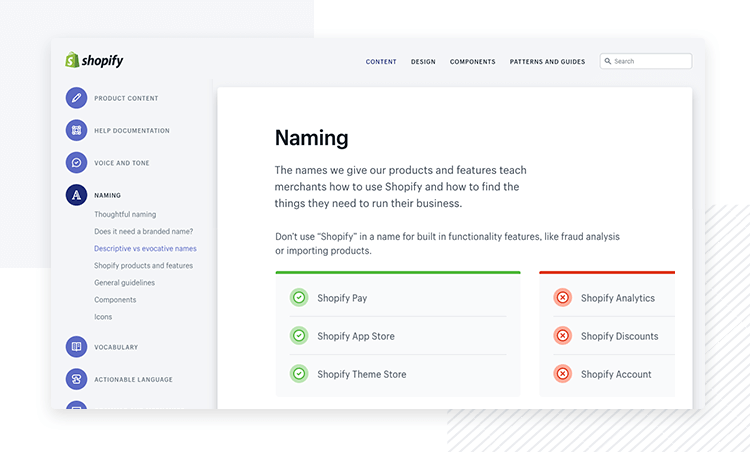
Task: Click red cross icon beside Shopify Account
Action: (x=562, y=374)
